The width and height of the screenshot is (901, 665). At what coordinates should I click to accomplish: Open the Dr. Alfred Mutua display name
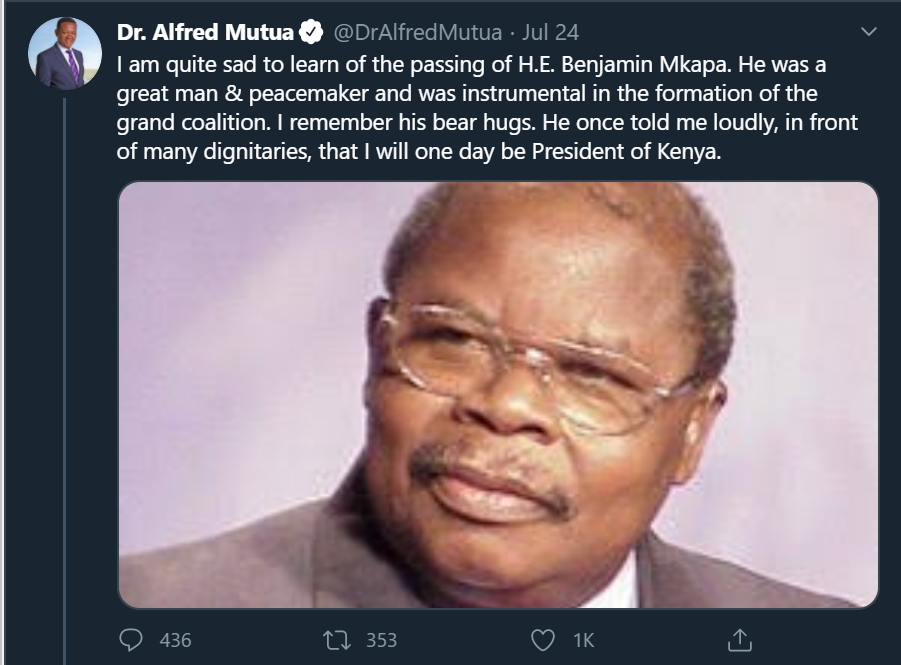205,33
